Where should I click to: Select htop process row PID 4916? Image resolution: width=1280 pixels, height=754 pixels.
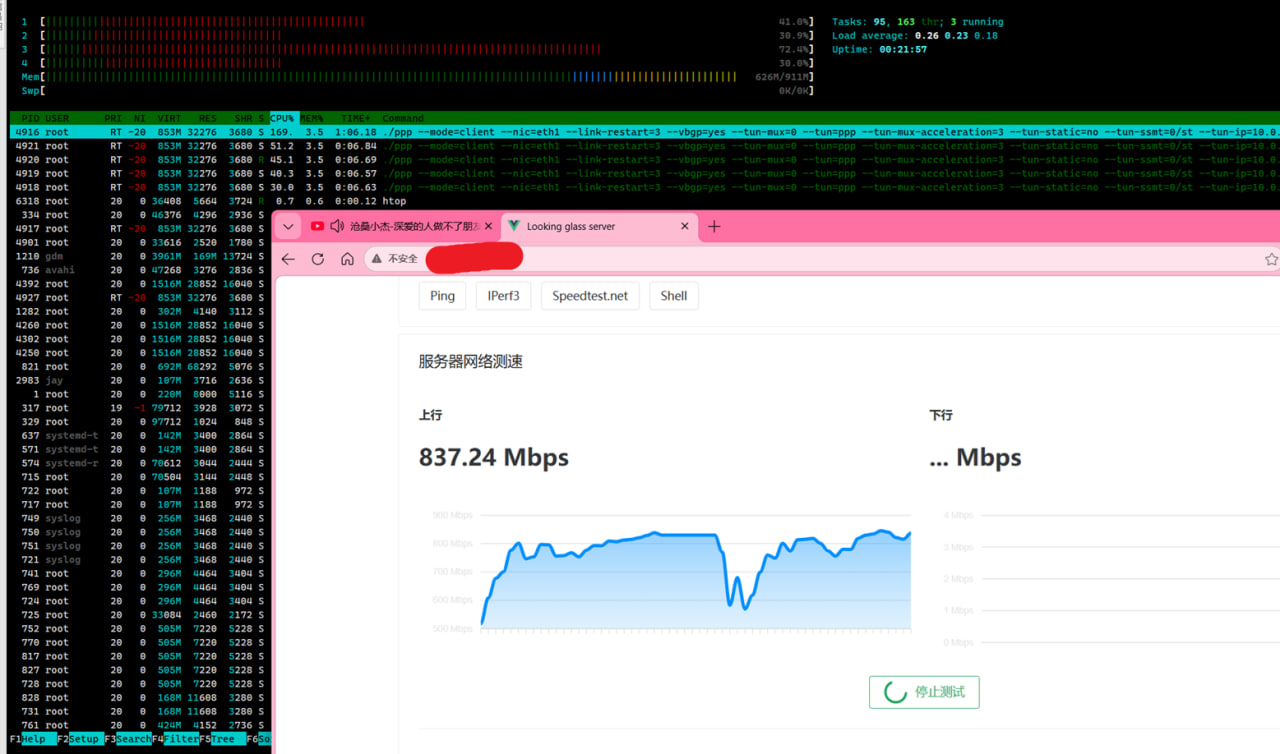[x=645, y=132]
